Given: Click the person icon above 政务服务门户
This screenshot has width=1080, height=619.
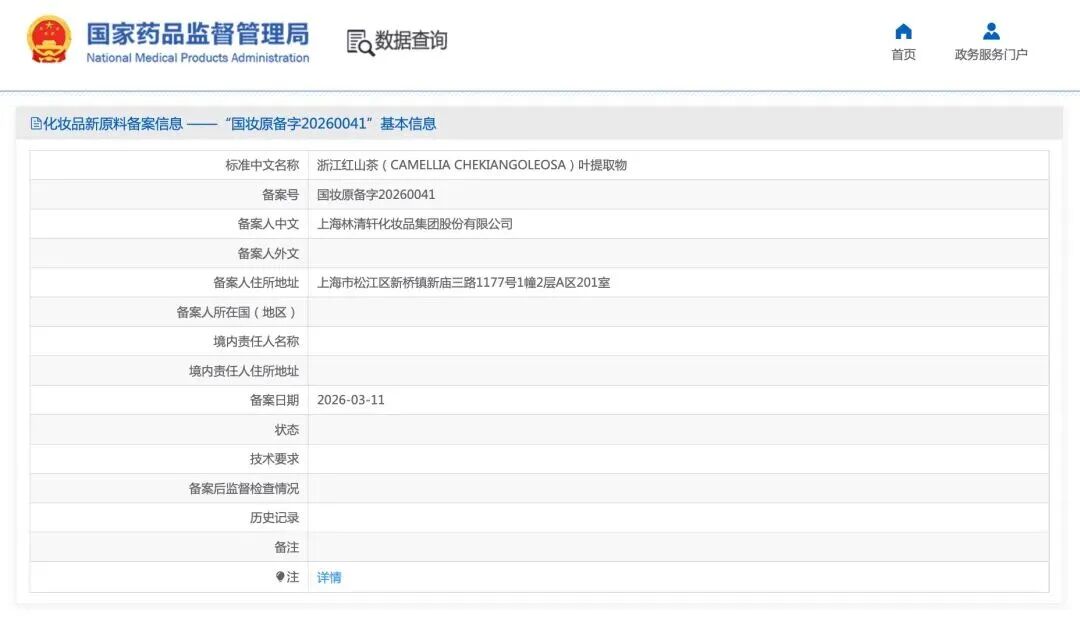Looking at the screenshot, I should (990, 29).
